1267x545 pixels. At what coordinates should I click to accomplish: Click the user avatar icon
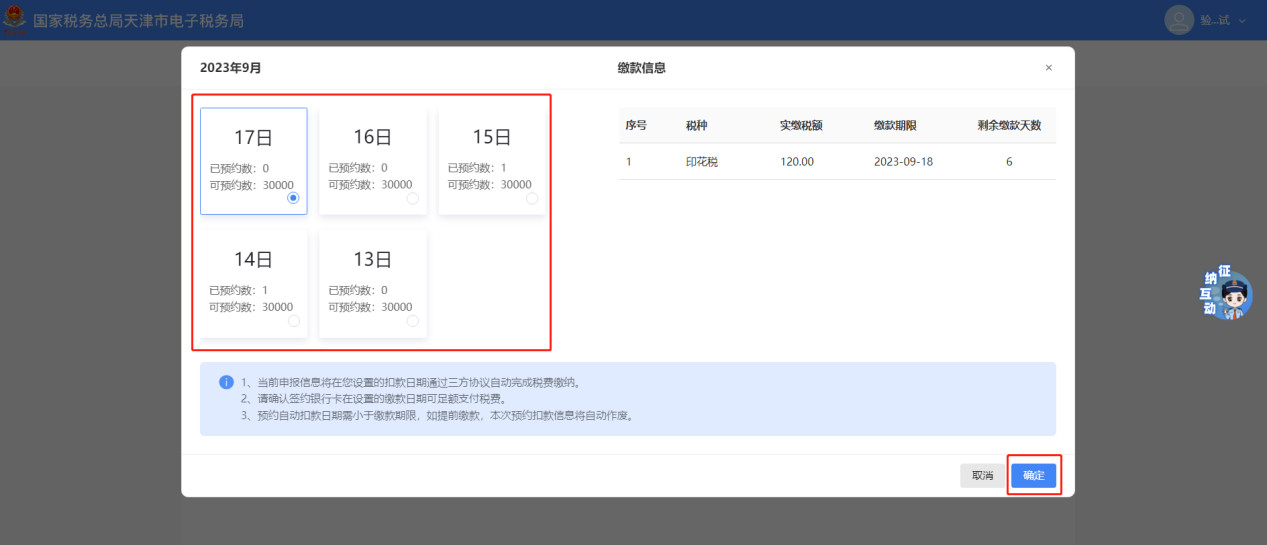click(x=1180, y=20)
